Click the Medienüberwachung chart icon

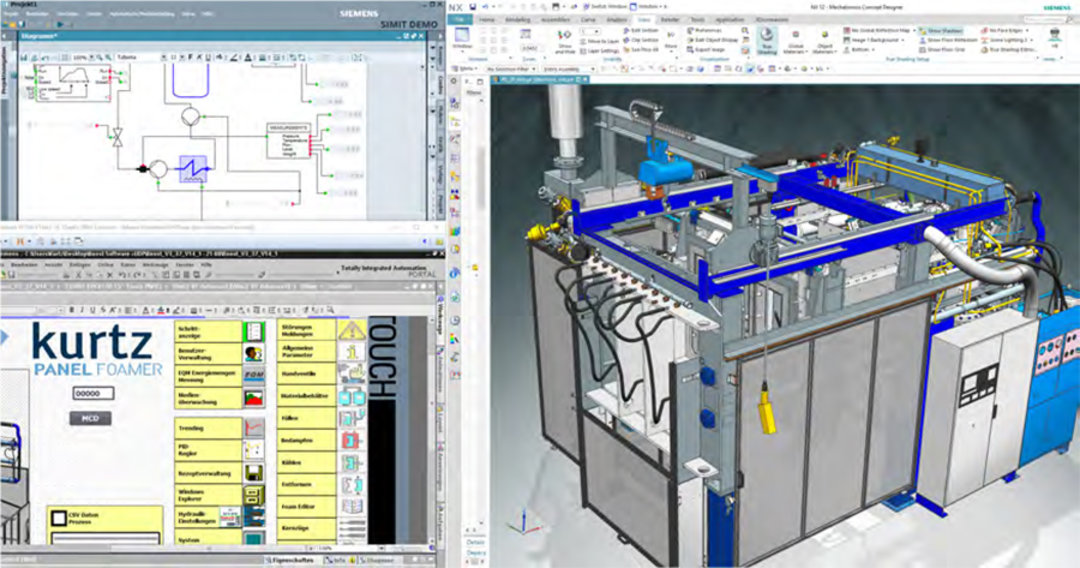(254, 398)
